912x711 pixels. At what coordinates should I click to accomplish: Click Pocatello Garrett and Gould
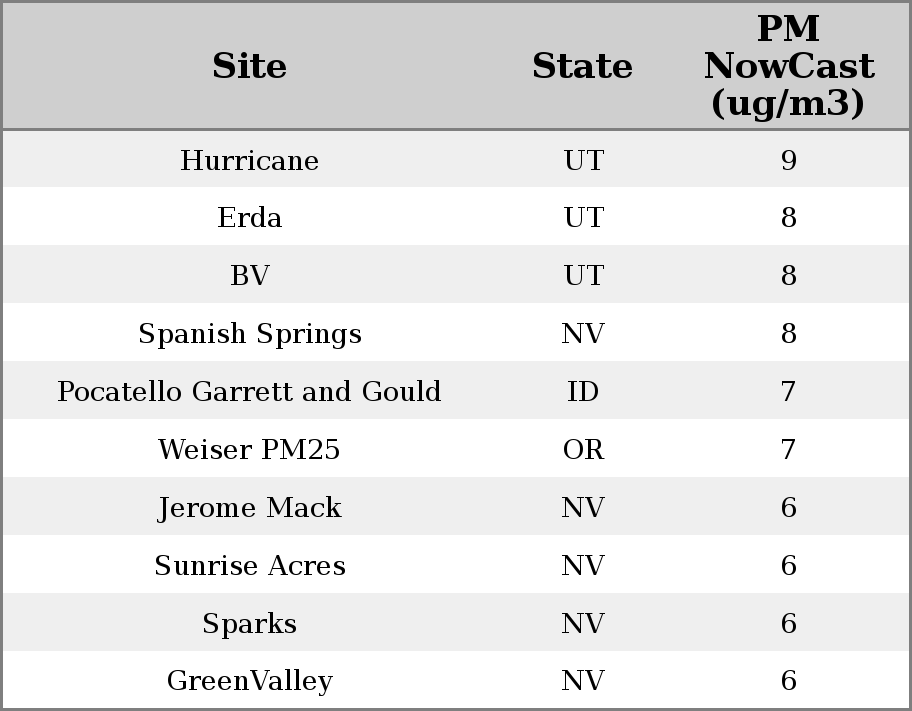pyautogui.click(x=249, y=392)
